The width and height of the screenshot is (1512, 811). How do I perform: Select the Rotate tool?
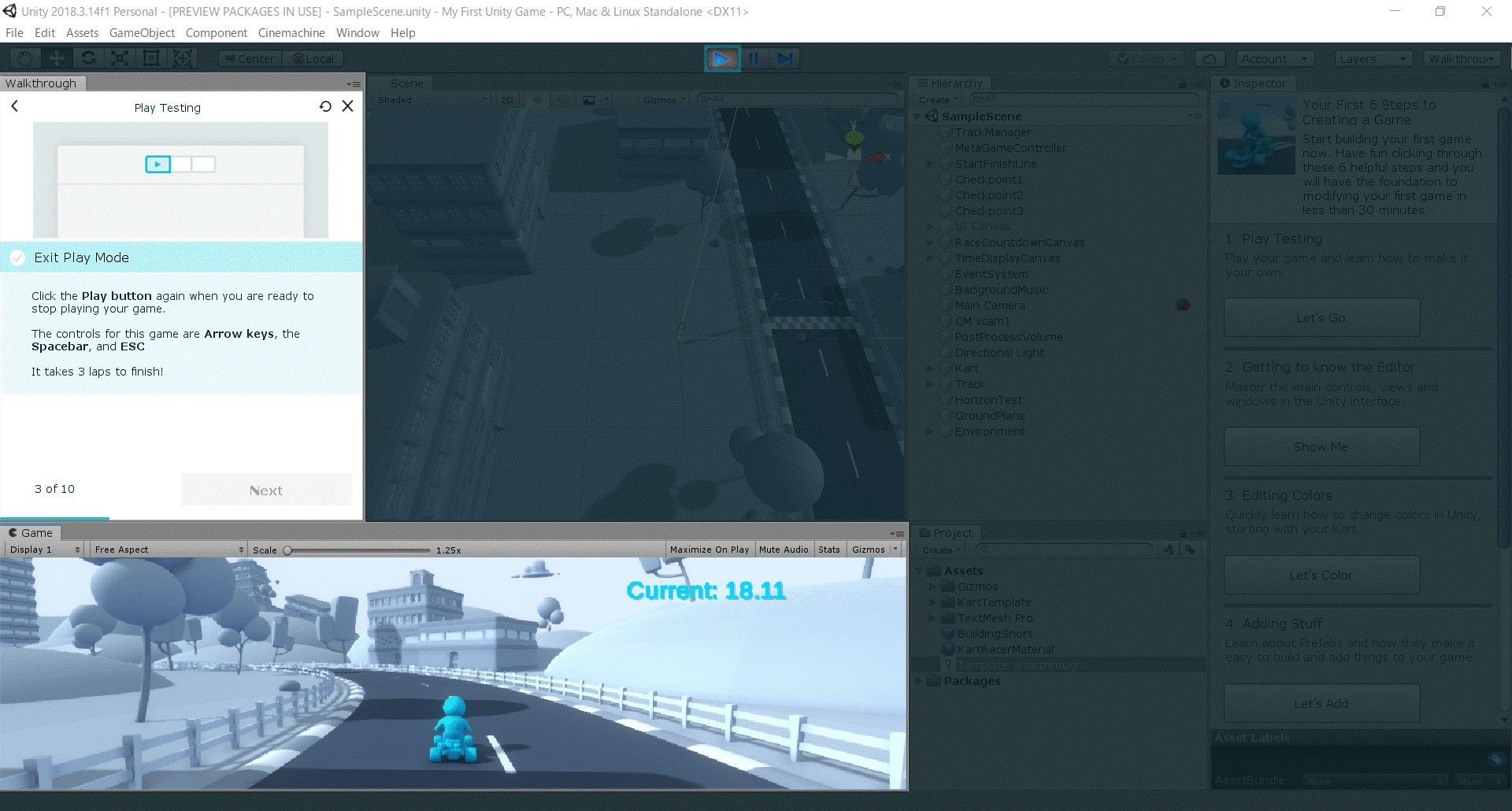coord(88,58)
